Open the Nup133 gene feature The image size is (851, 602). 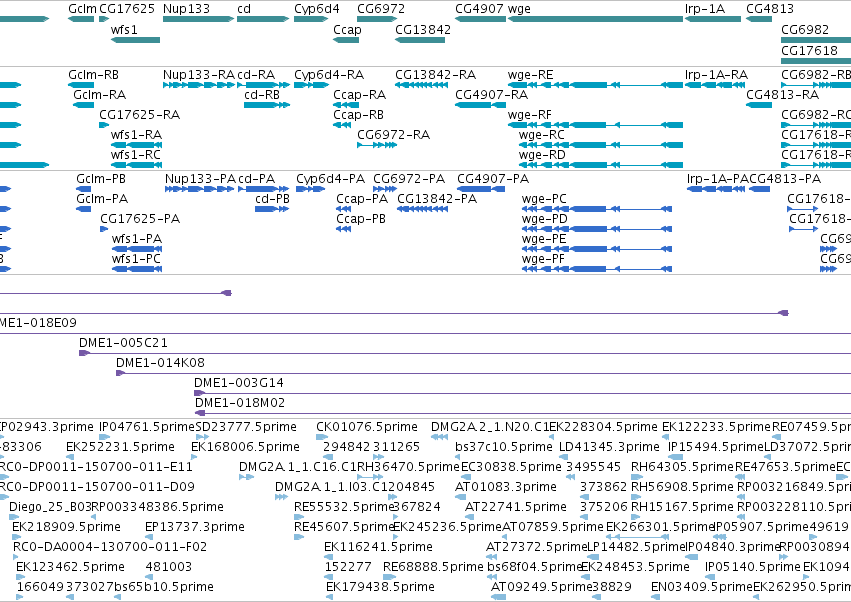pos(199,19)
